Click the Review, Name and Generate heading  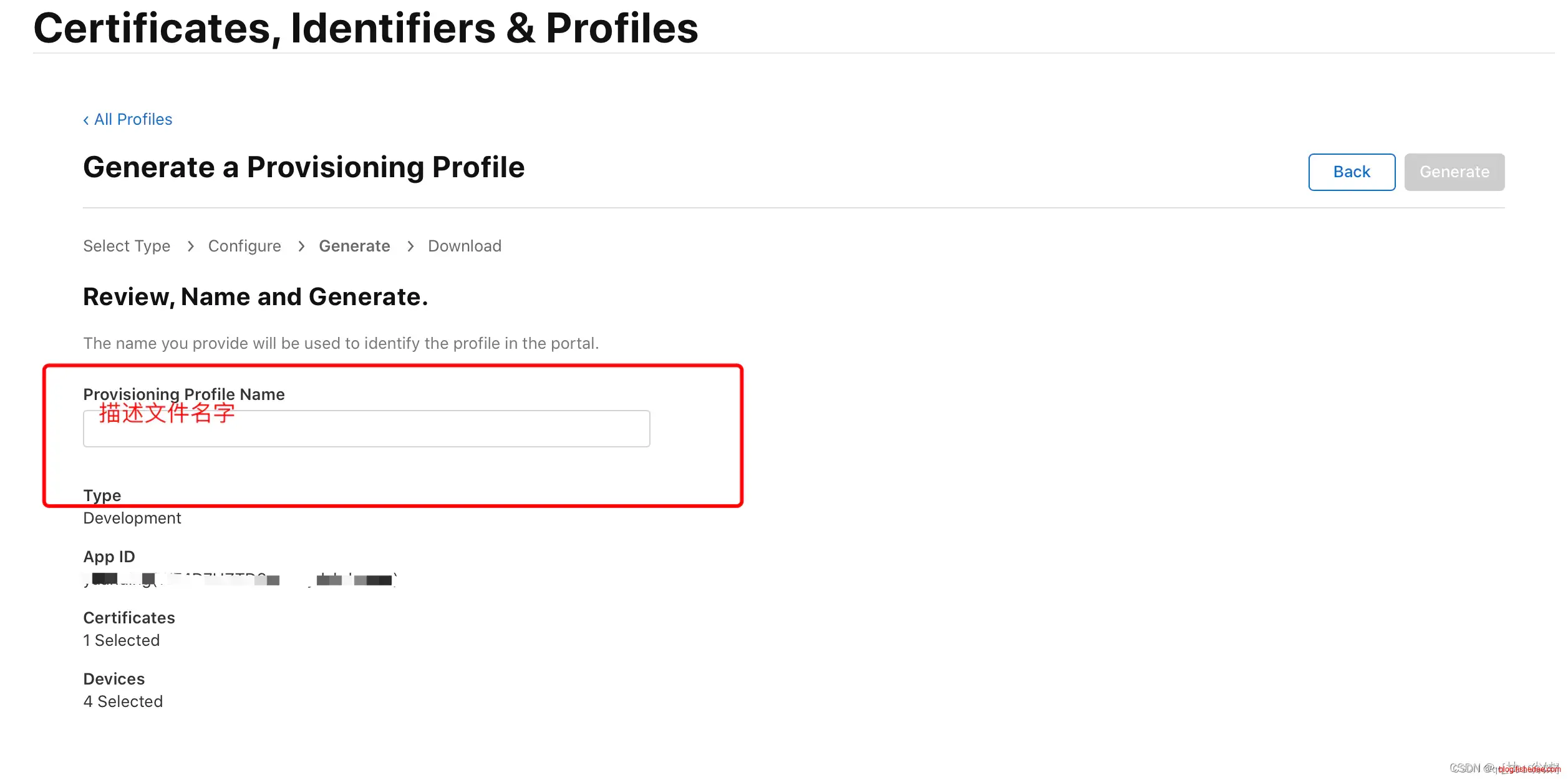pyautogui.click(x=255, y=297)
